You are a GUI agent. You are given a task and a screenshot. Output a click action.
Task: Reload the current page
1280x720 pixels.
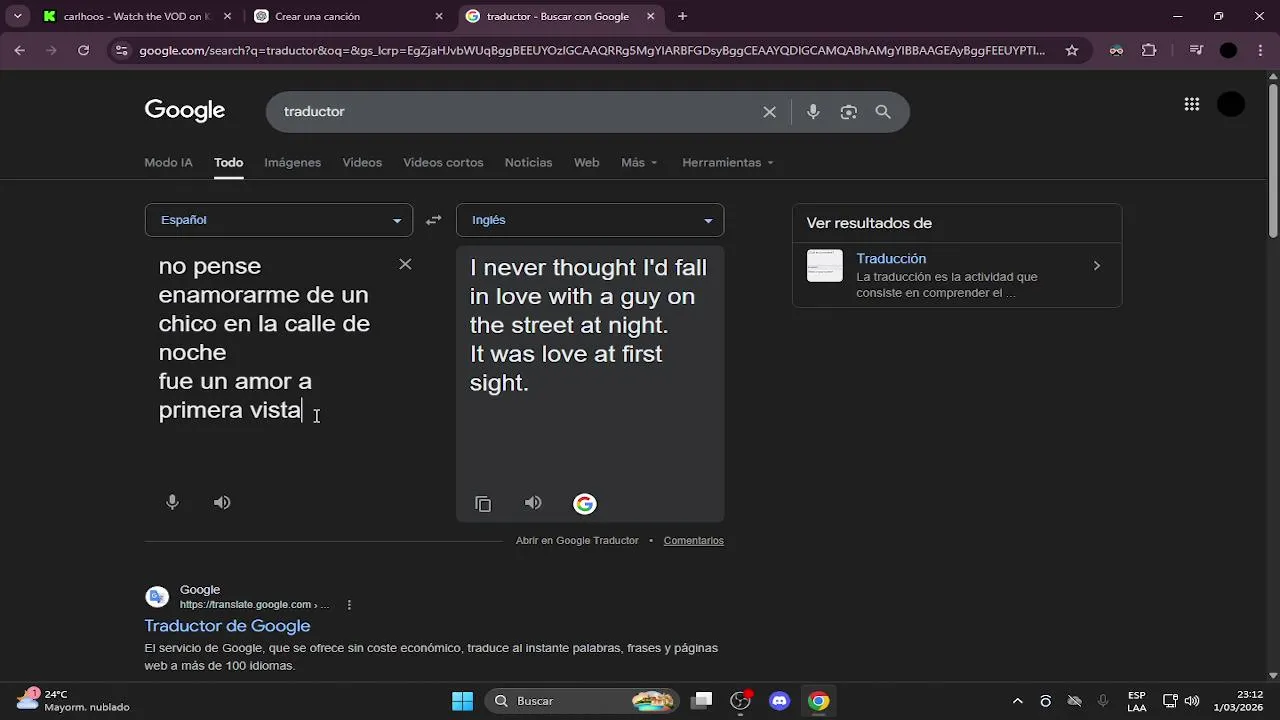(84, 50)
